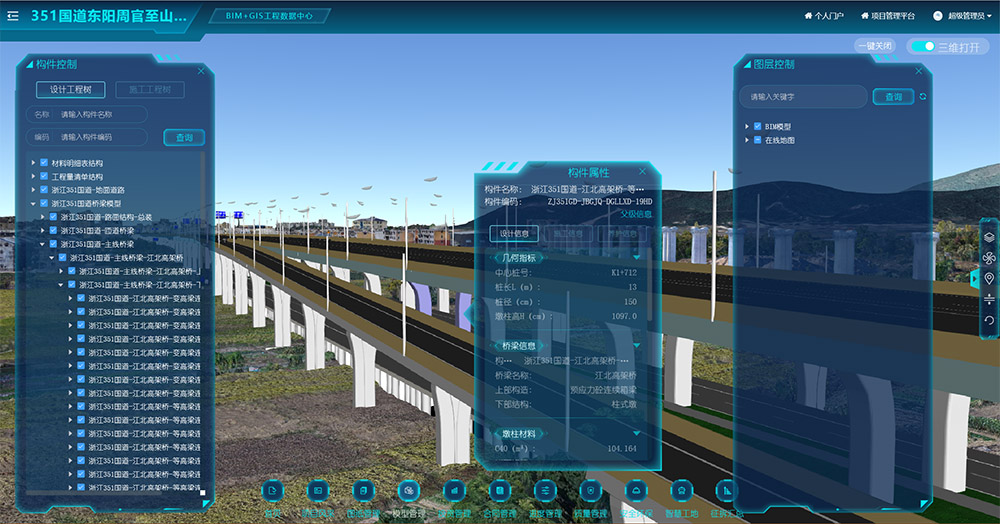This screenshot has width=1000, height=524.
Task: Click the 进度管理 bottom toolbar icon
Action: [x=545, y=491]
